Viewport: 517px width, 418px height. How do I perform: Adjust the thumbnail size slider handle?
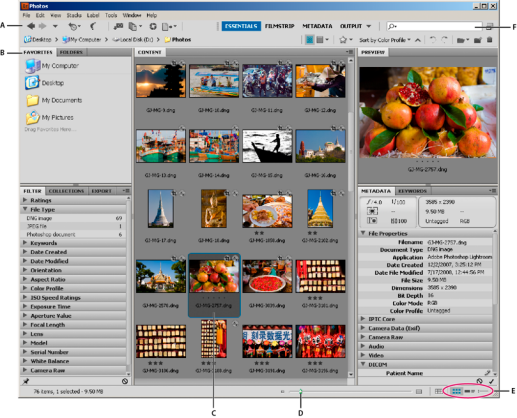click(301, 392)
